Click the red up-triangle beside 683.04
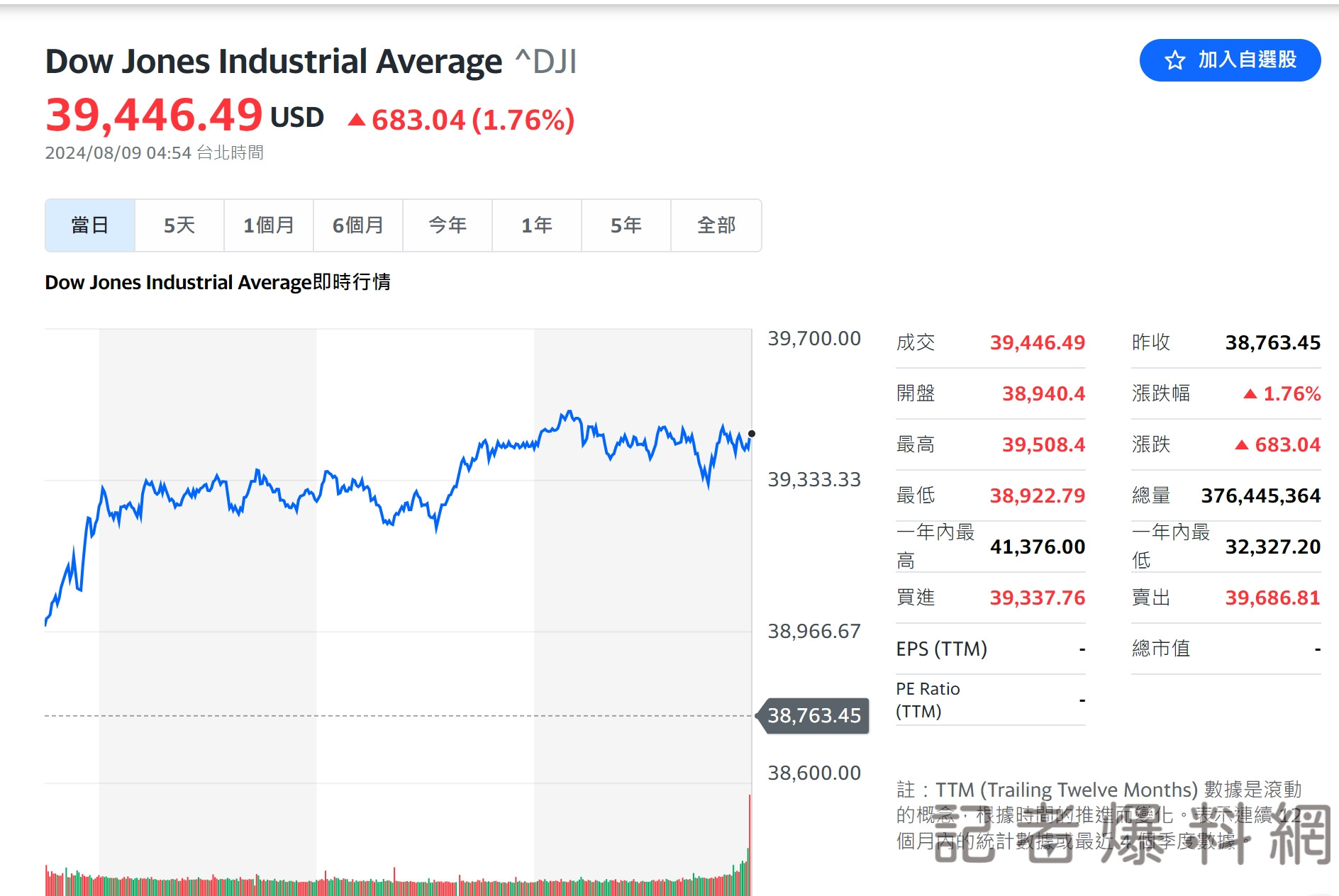1339x896 pixels. point(357,120)
